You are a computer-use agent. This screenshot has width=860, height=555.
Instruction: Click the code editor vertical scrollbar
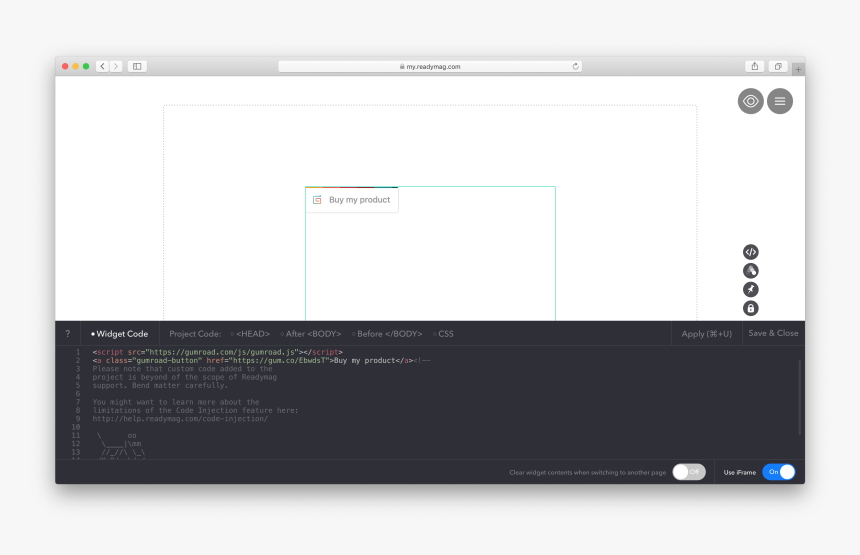pyautogui.click(x=800, y=398)
